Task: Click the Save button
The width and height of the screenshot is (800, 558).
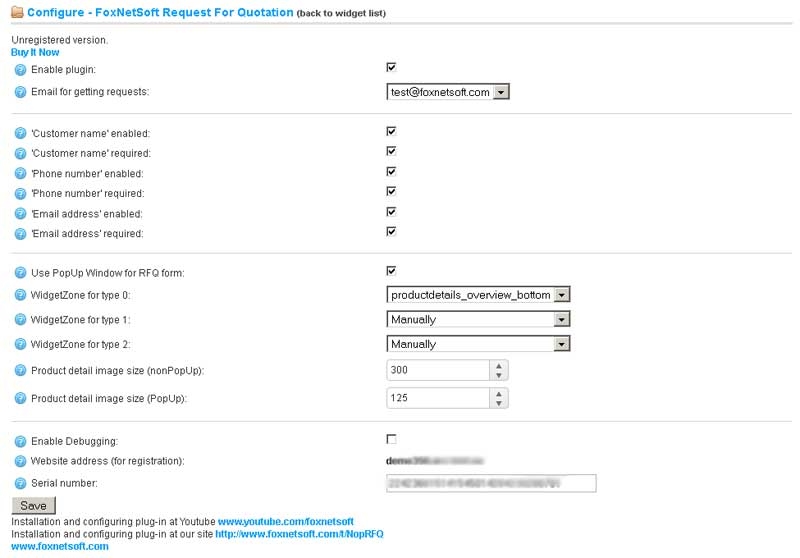Action: click(34, 506)
